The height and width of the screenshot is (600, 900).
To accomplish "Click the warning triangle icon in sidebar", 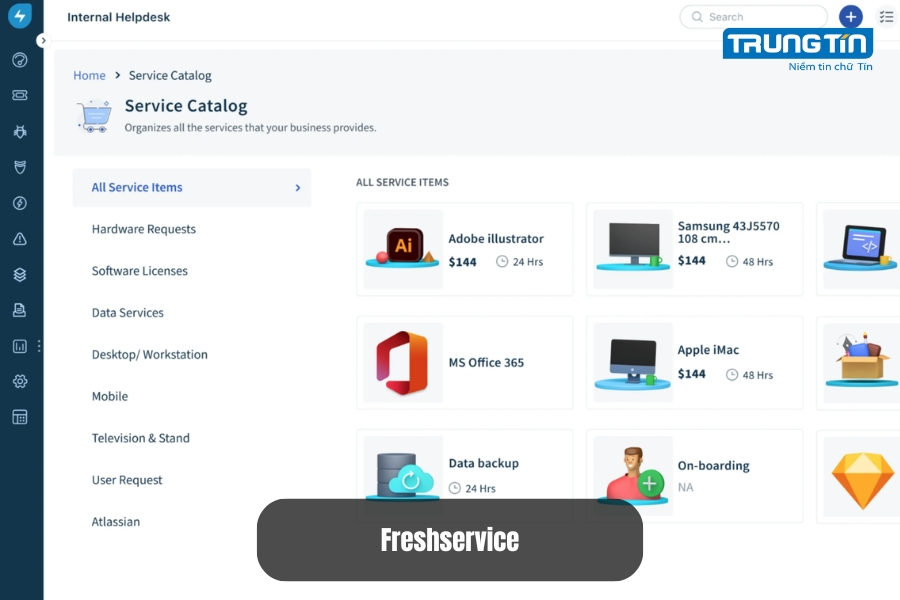I will pyautogui.click(x=19, y=239).
